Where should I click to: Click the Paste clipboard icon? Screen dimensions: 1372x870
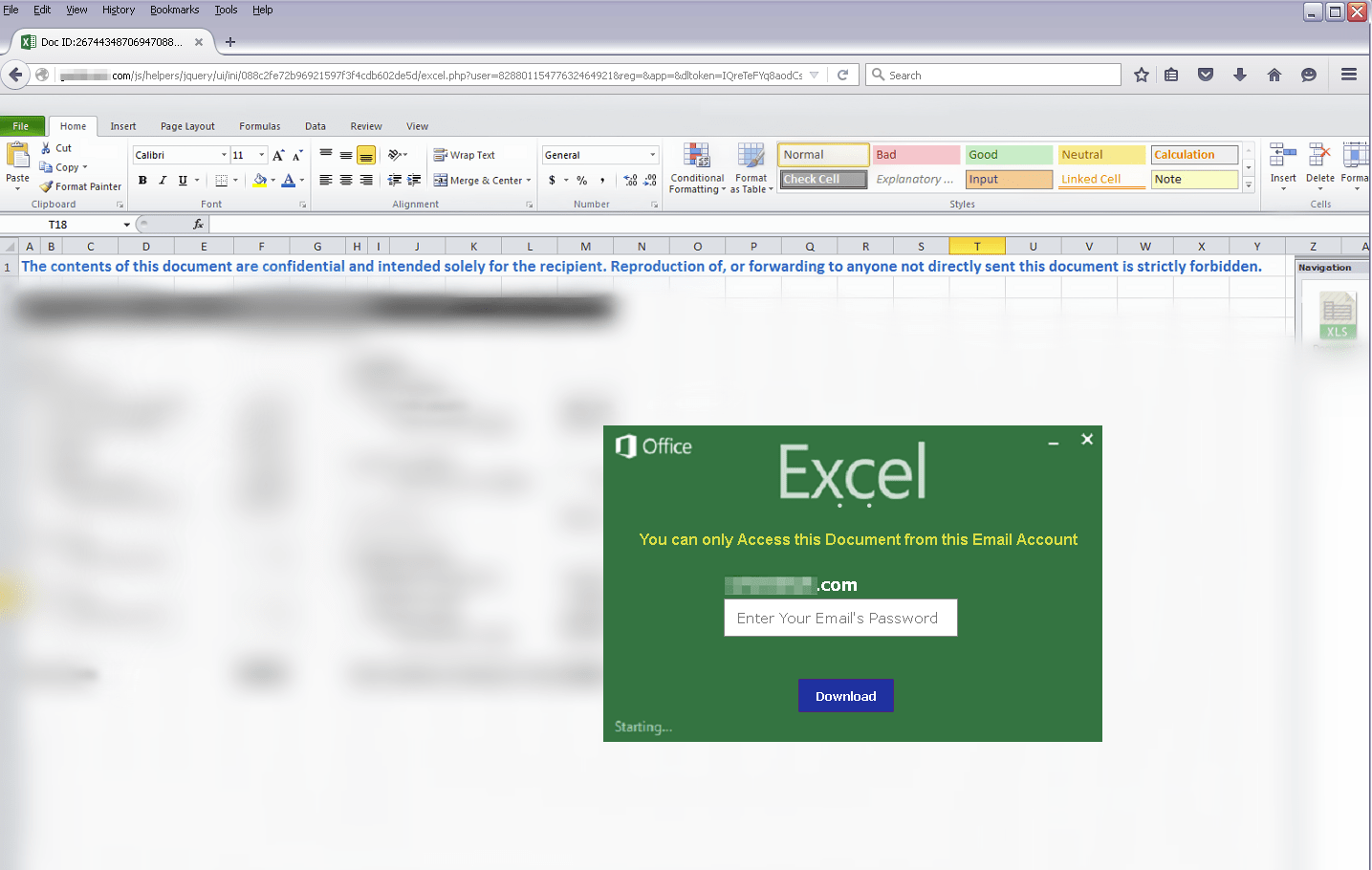18,154
